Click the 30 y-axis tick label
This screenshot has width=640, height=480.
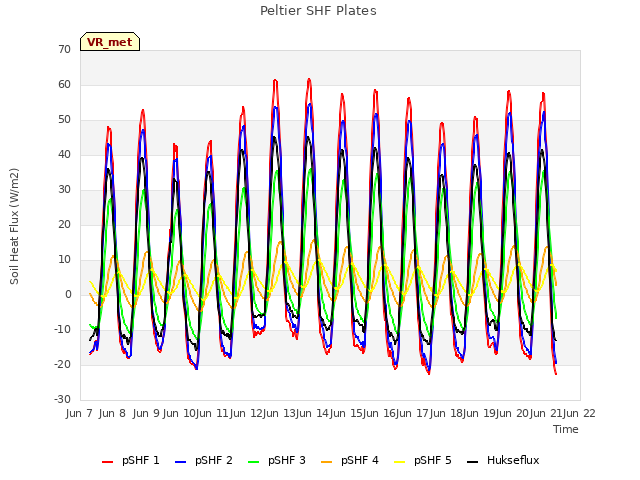[x=64, y=189]
